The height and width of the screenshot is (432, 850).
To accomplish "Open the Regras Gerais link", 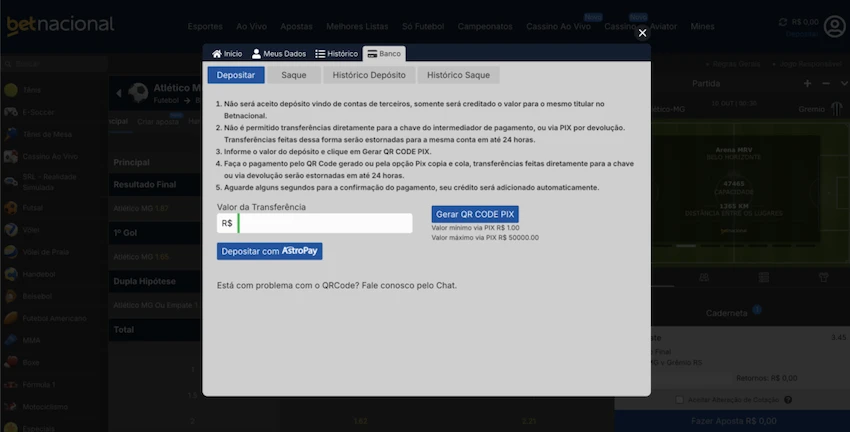I will 736,64.
